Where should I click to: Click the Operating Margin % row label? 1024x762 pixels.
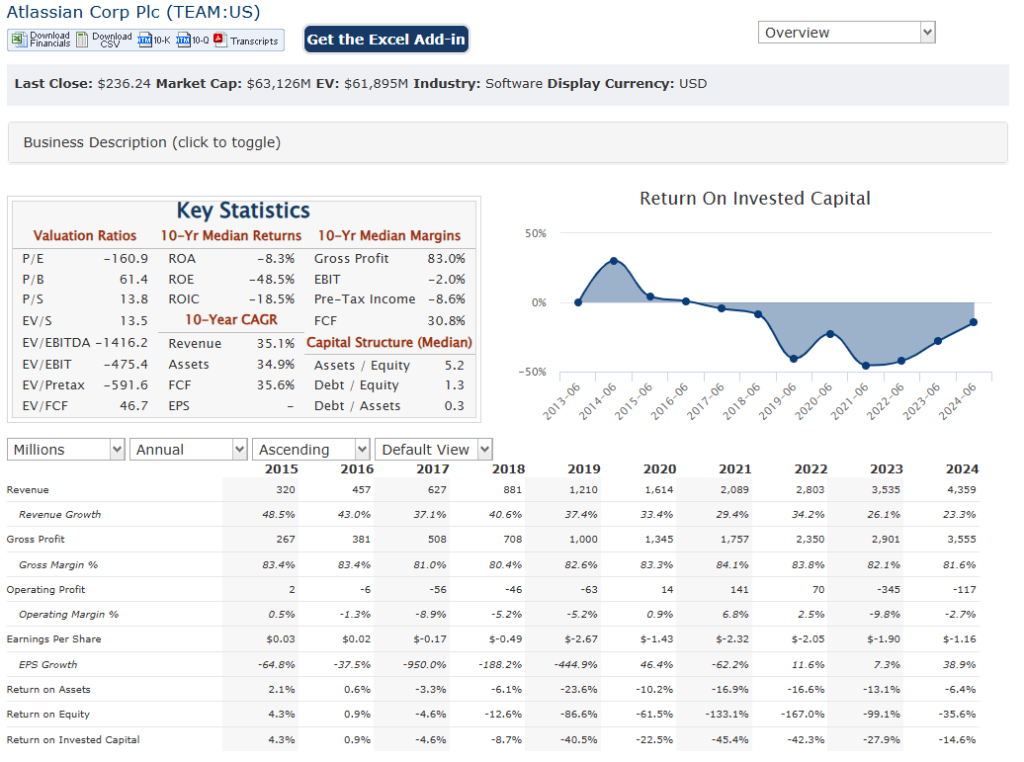pos(69,614)
